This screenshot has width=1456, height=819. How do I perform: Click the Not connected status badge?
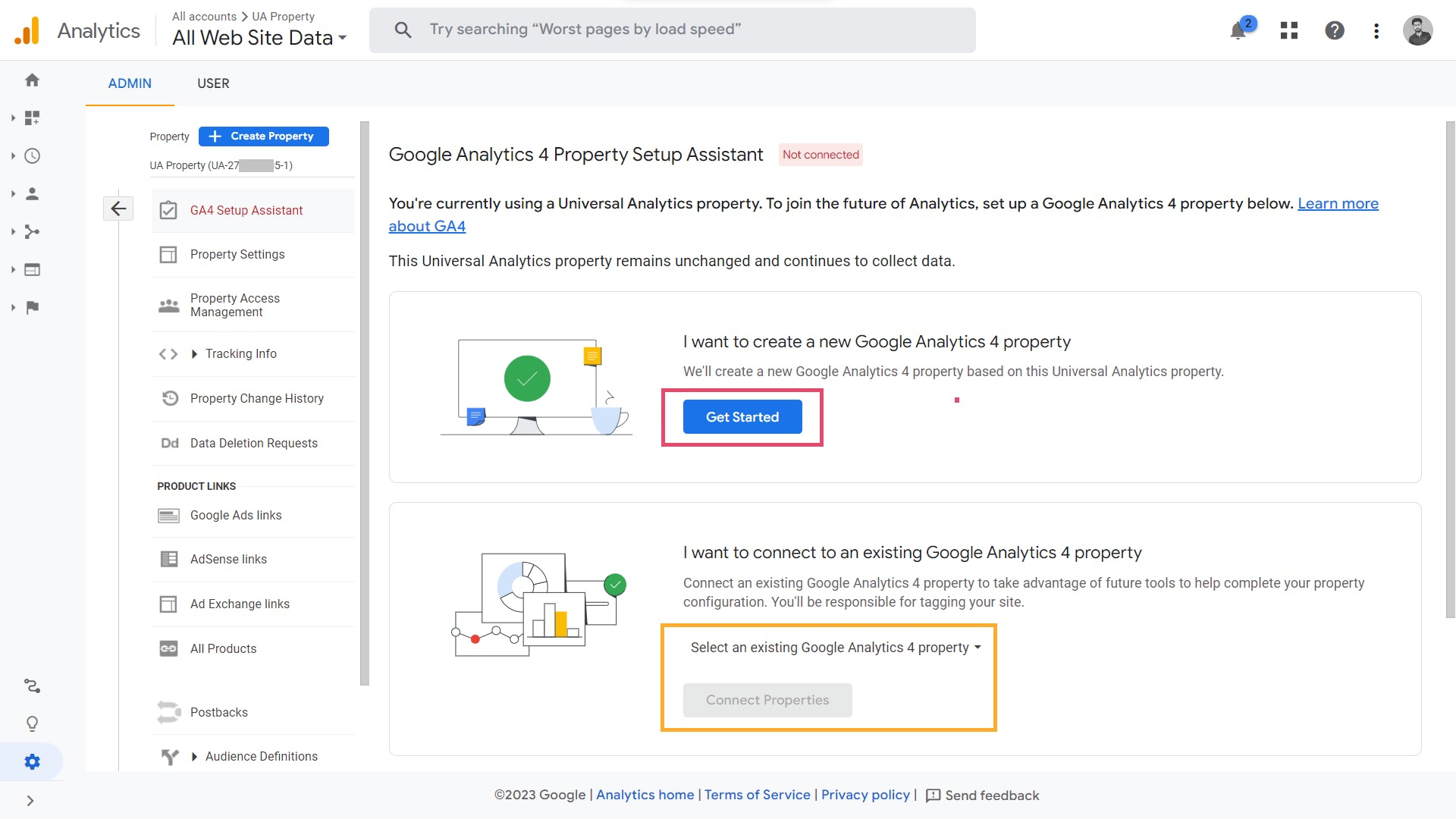[x=821, y=155]
